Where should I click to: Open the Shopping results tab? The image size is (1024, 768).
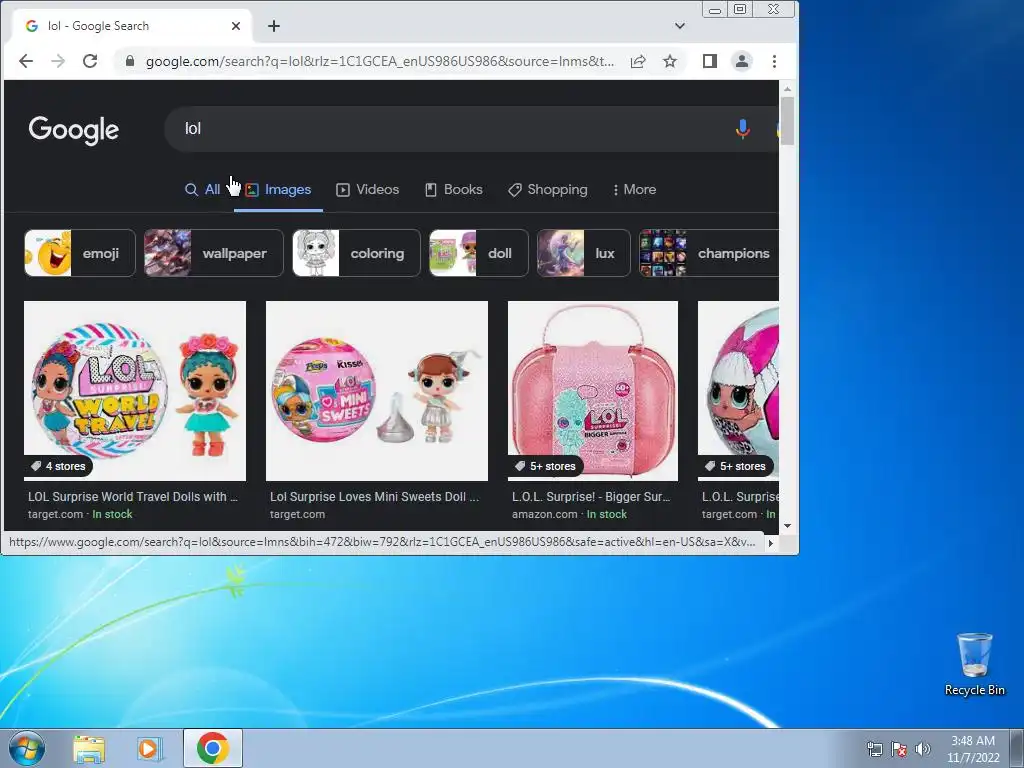pyautogui.click(x=547, y=189)
